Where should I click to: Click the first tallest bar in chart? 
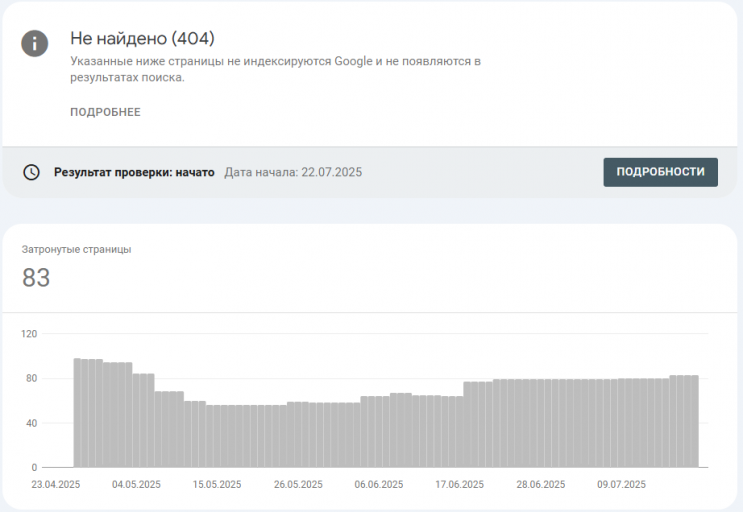tap(77, 413)
